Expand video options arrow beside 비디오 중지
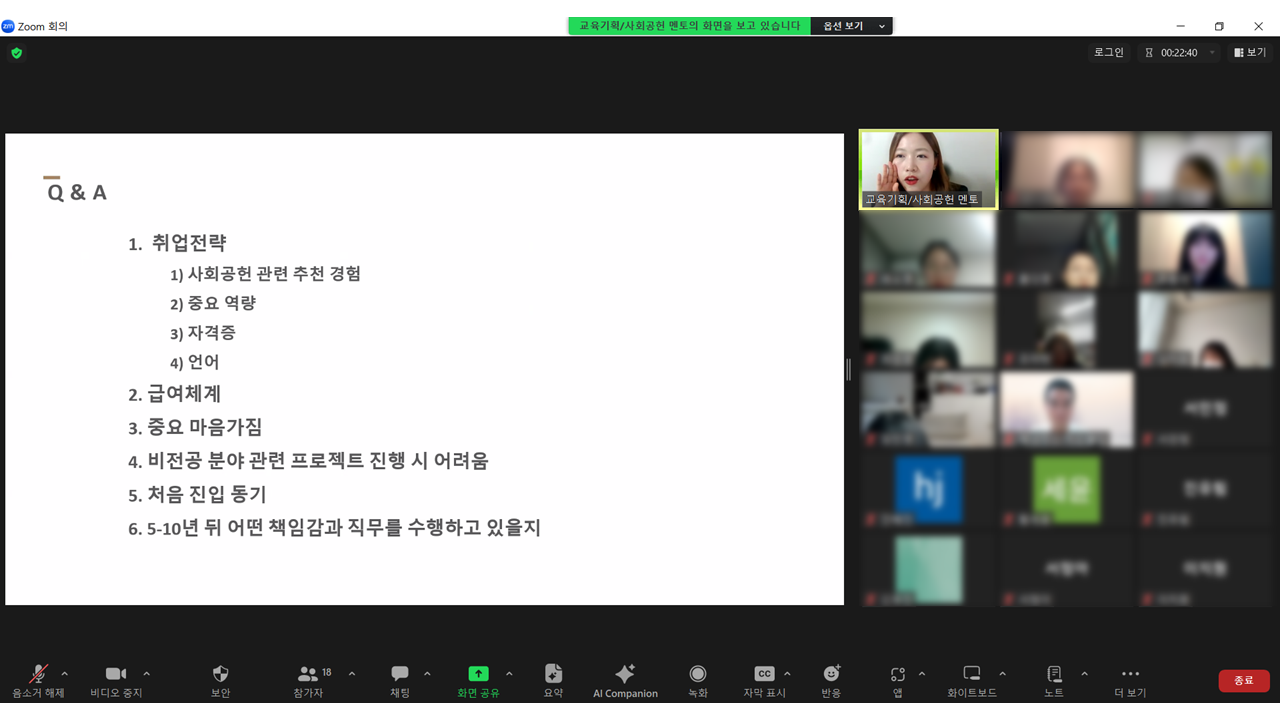The width and height of the screenshot is (1280, 720). pyautogui.click(x=147, y=674)
